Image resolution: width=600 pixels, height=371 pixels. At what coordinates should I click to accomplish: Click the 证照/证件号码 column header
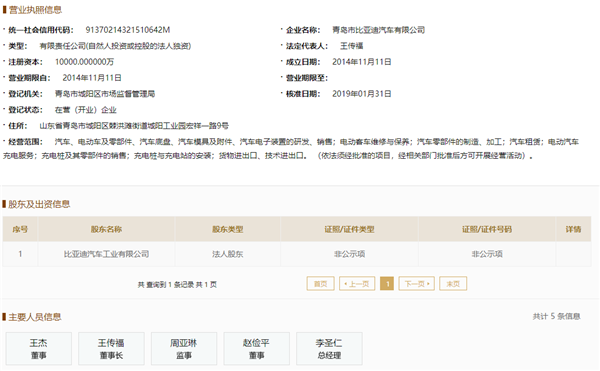pyautogui.click(x=487, y=229)
